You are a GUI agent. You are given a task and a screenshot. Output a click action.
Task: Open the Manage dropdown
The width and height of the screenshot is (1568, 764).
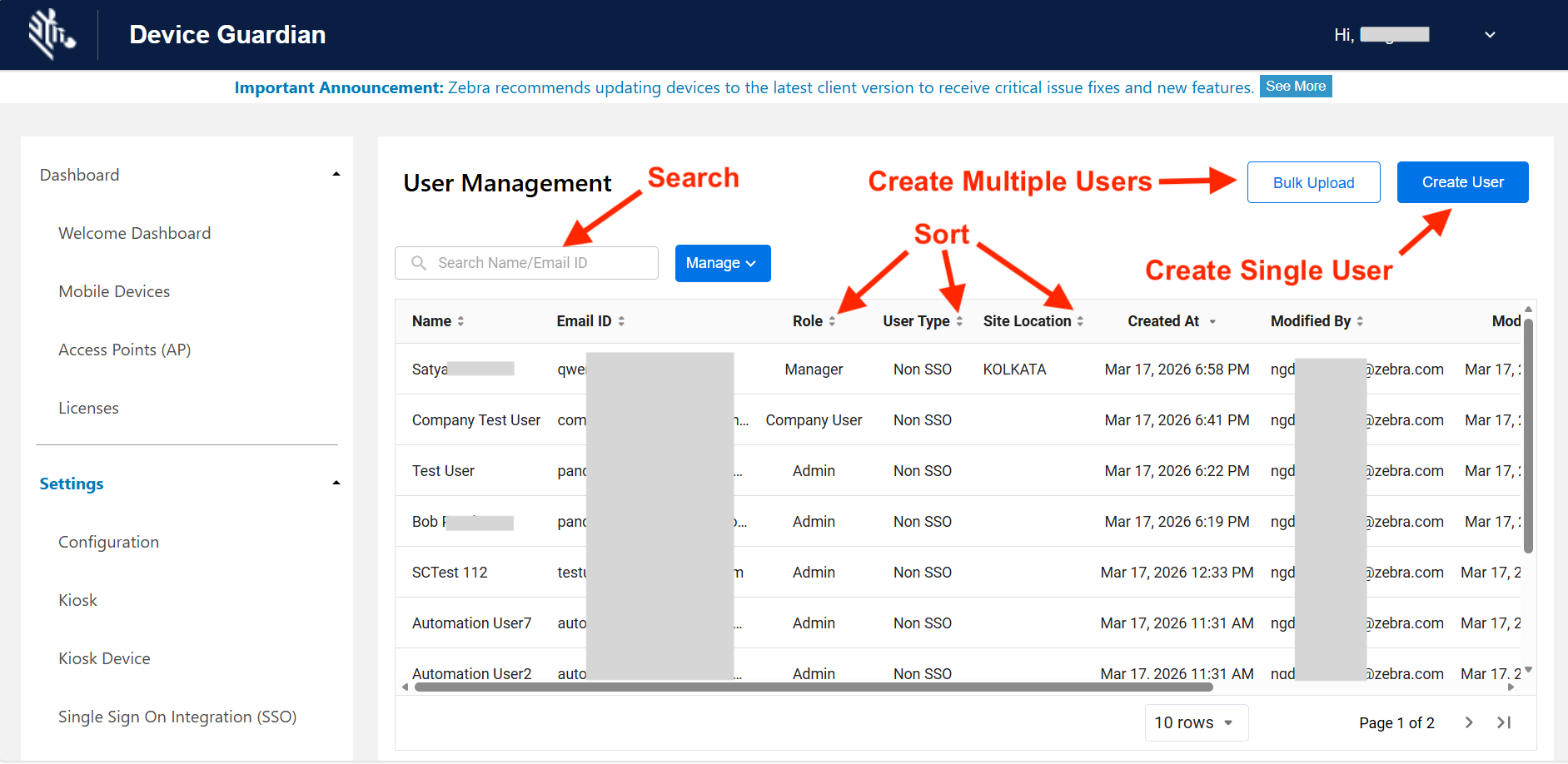pos(722,263)
